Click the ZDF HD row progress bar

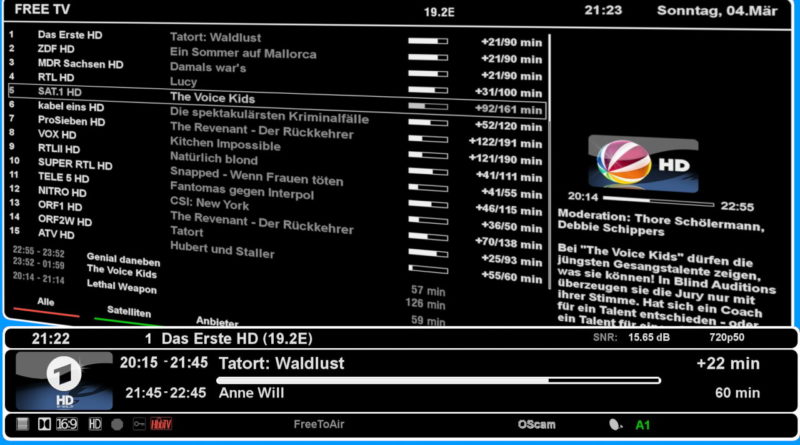pos(428,57)
